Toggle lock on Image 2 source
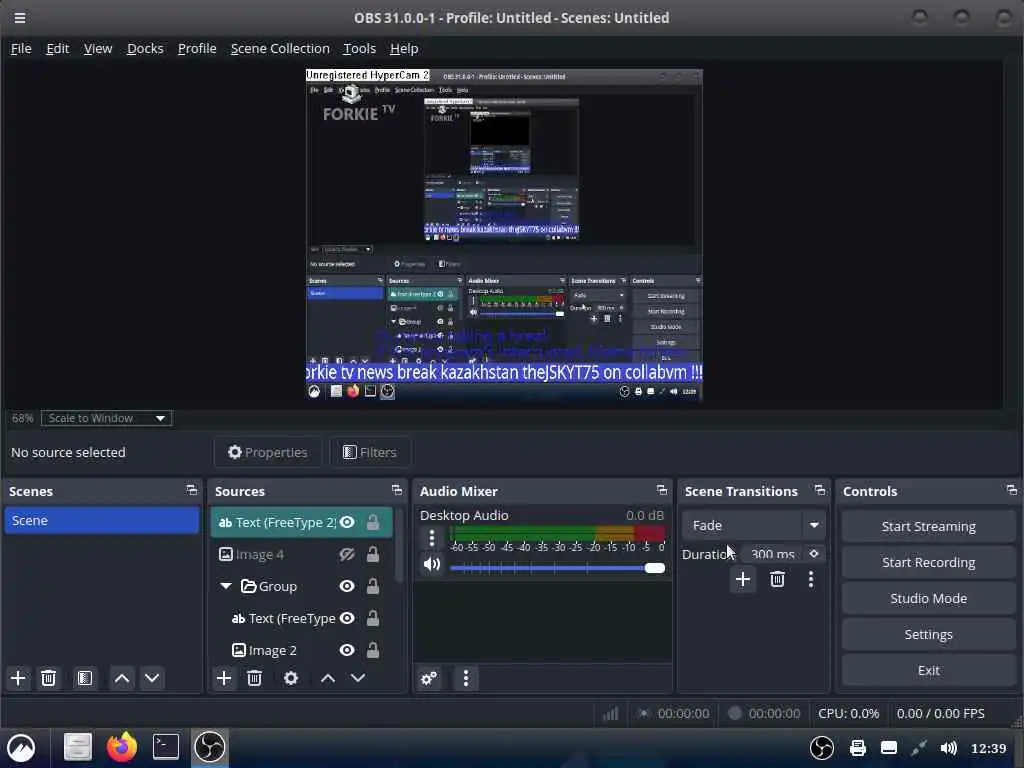This screenshot has height=768, width=1024. (373, 650)
